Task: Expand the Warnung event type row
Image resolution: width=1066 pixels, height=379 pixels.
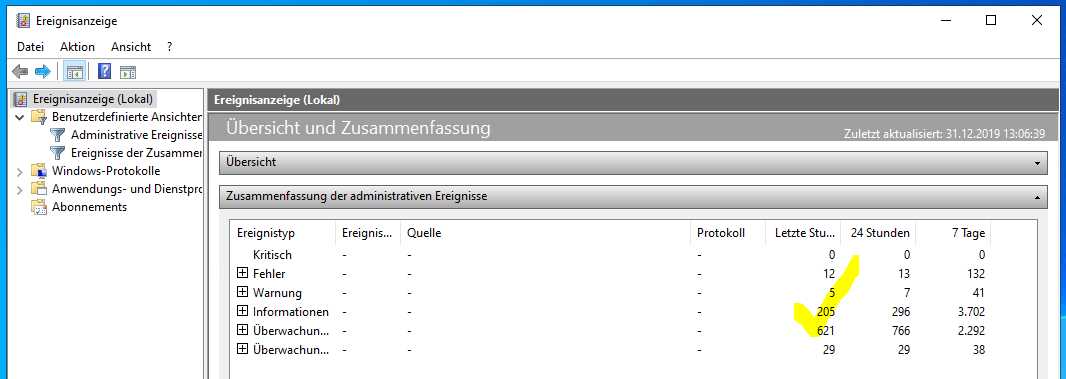Action: pos(242,292)
